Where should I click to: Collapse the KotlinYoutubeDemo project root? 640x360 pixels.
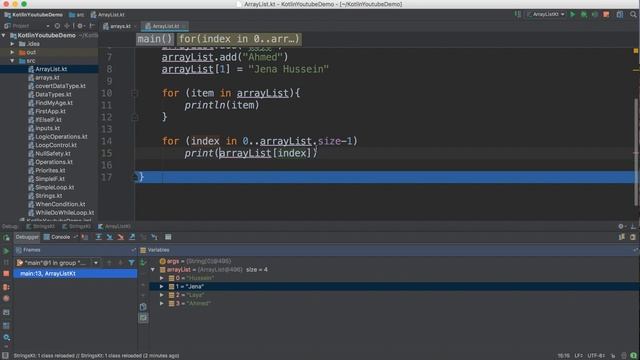[4, 36]
